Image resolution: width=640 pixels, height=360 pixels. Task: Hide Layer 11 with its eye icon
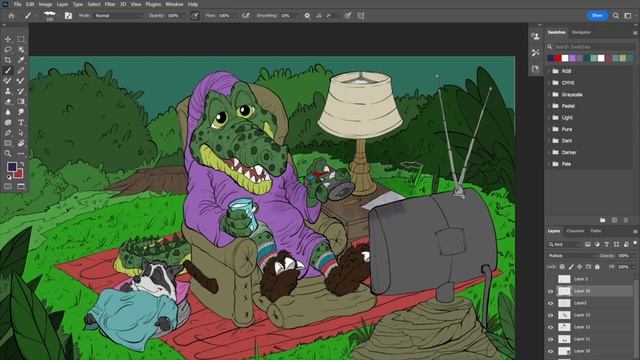pyautogui.click(x=550, y=339)
